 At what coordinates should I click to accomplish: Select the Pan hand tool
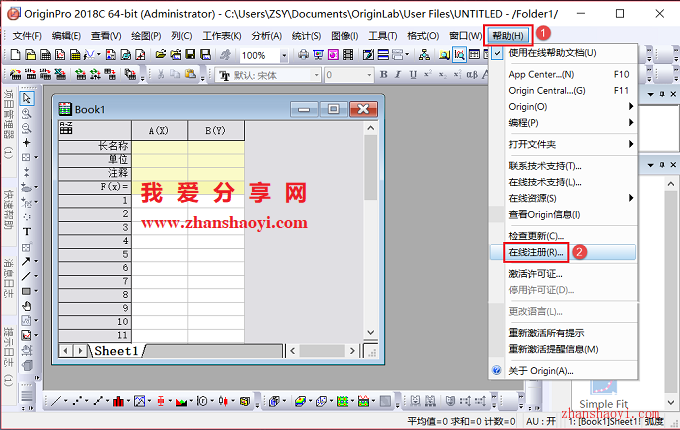tap(27, 306)
